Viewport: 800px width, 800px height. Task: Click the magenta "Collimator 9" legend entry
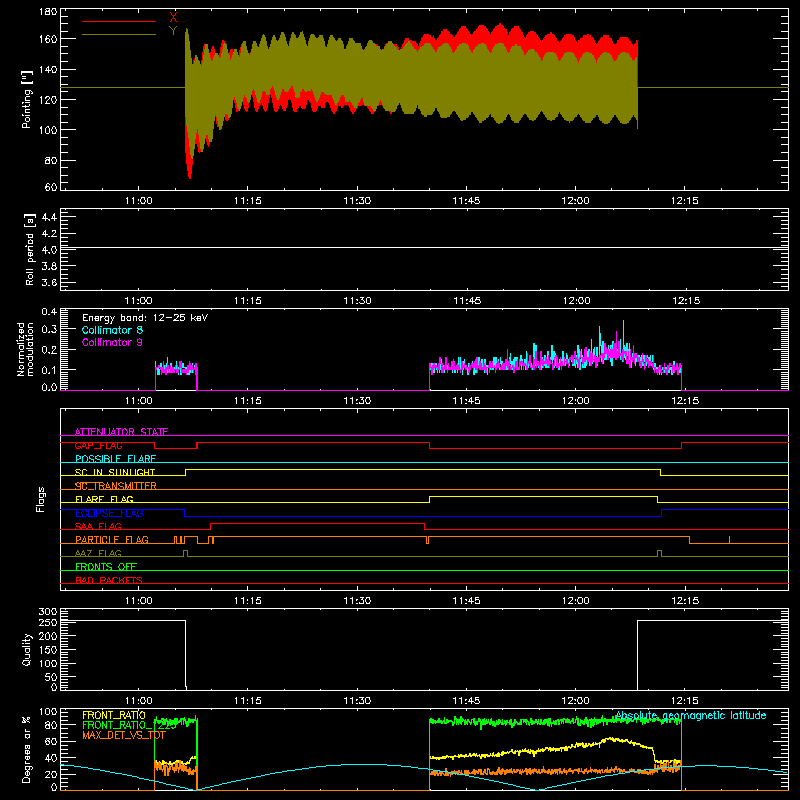coord(112,342)
